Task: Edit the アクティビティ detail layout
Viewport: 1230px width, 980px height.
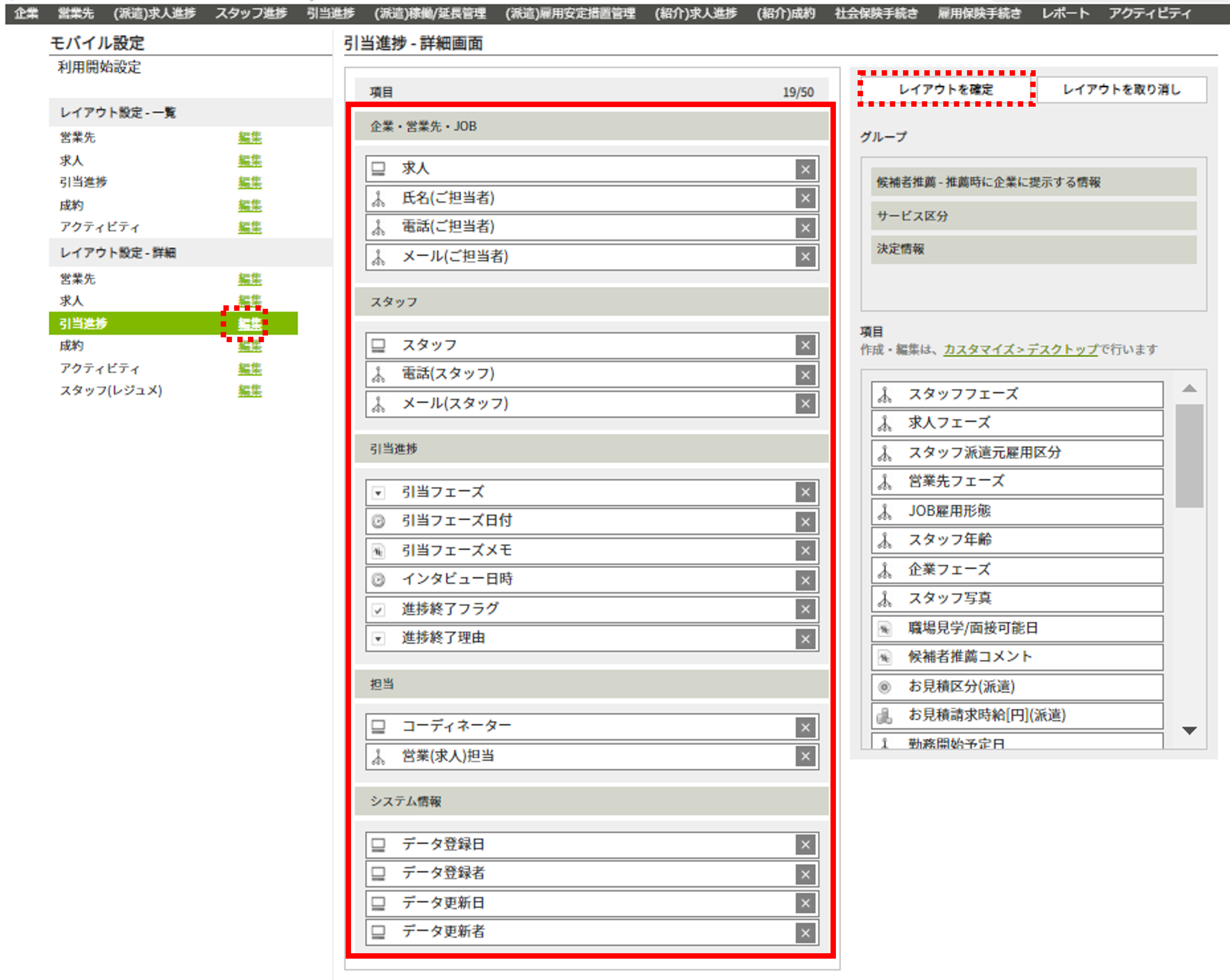Action: point(249,369)
